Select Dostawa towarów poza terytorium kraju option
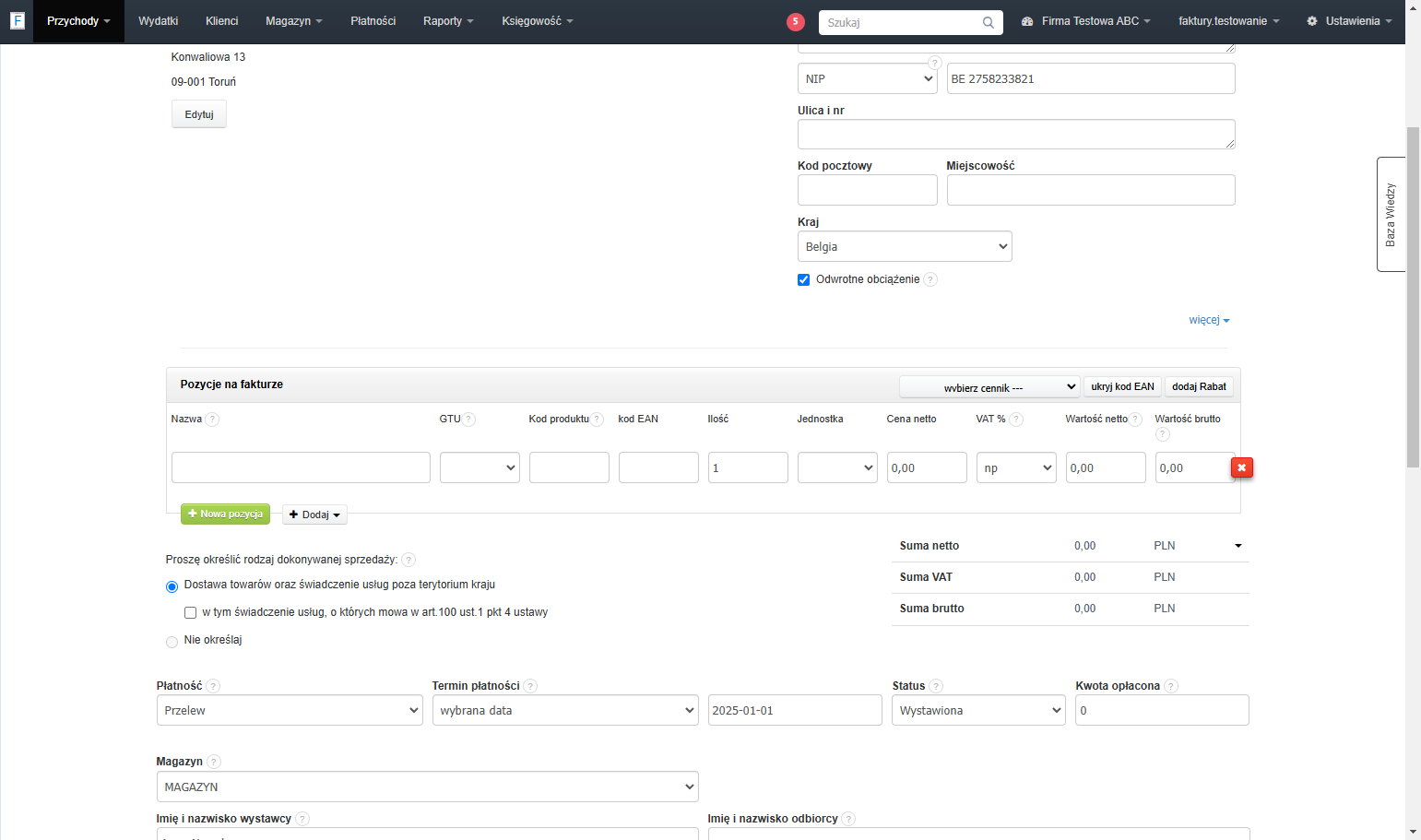 coord(172,586)
